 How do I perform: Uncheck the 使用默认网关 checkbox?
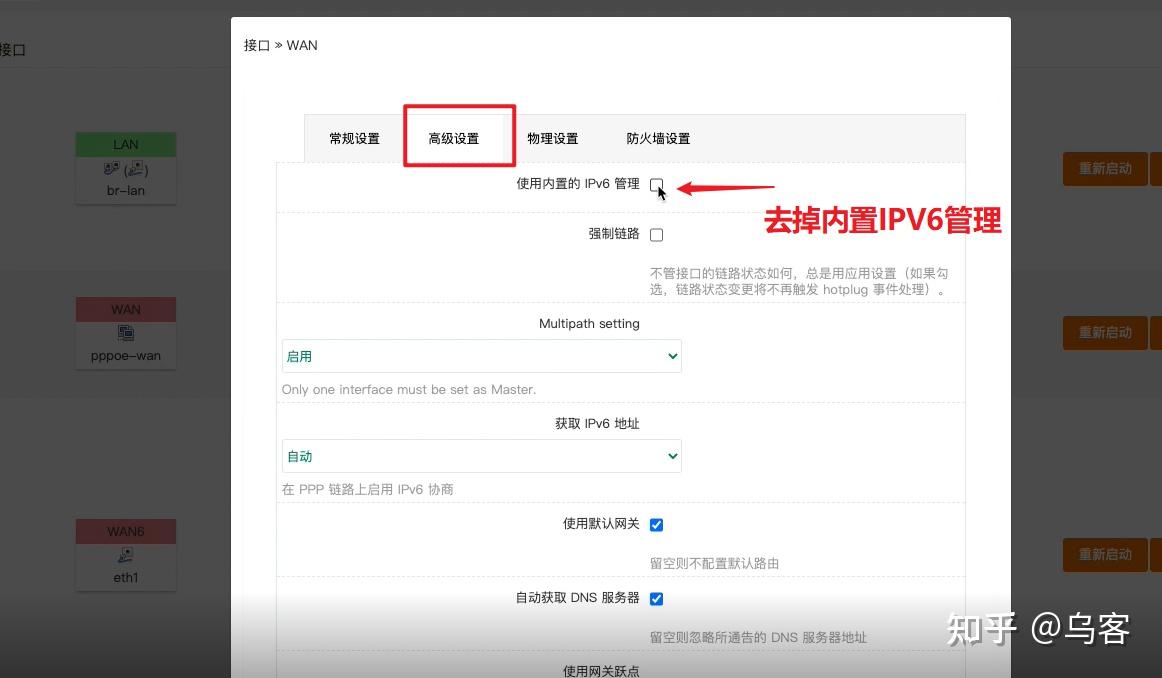pos(656,524)
